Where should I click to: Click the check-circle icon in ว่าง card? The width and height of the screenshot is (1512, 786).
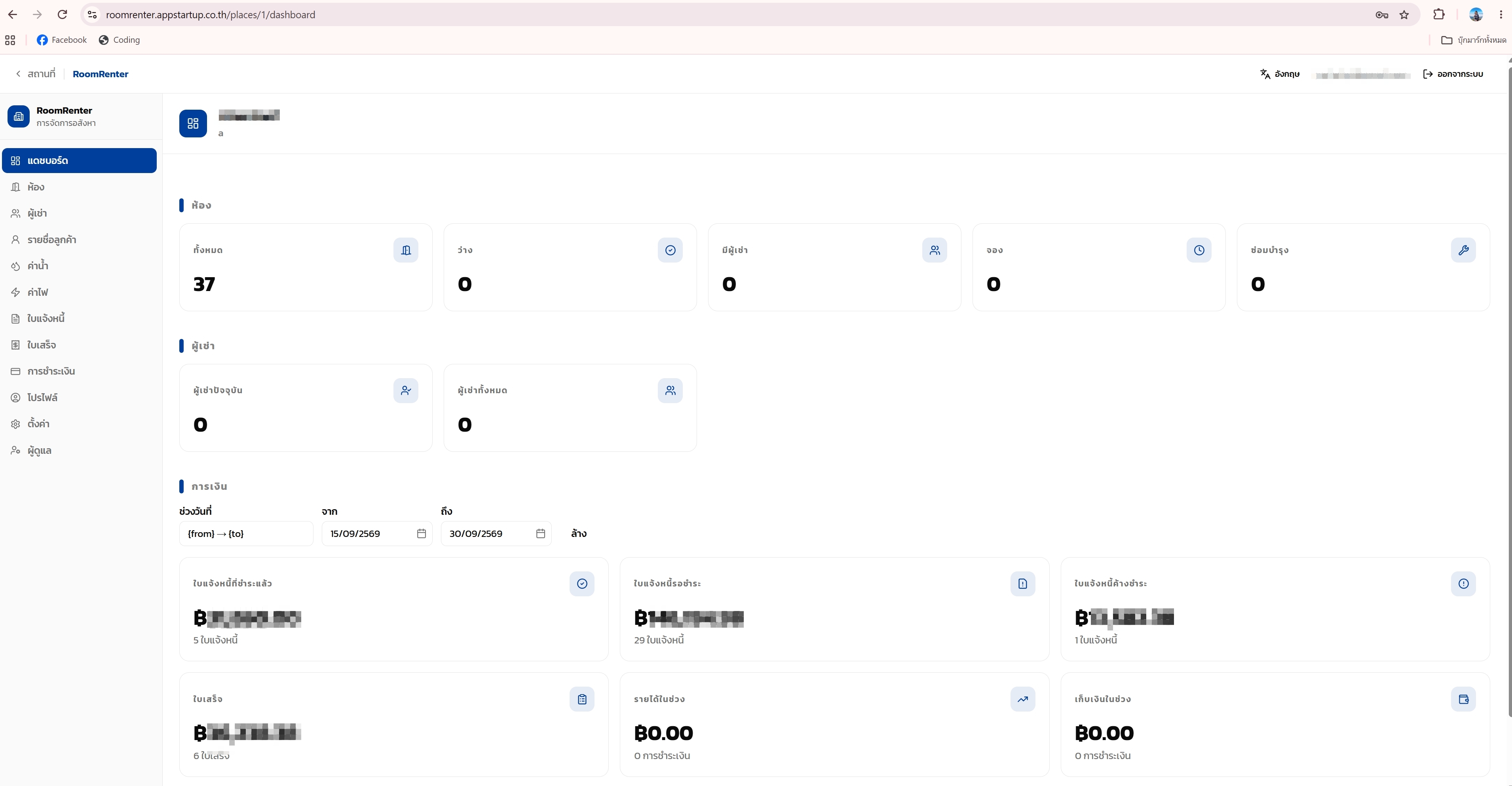point(670,250)
